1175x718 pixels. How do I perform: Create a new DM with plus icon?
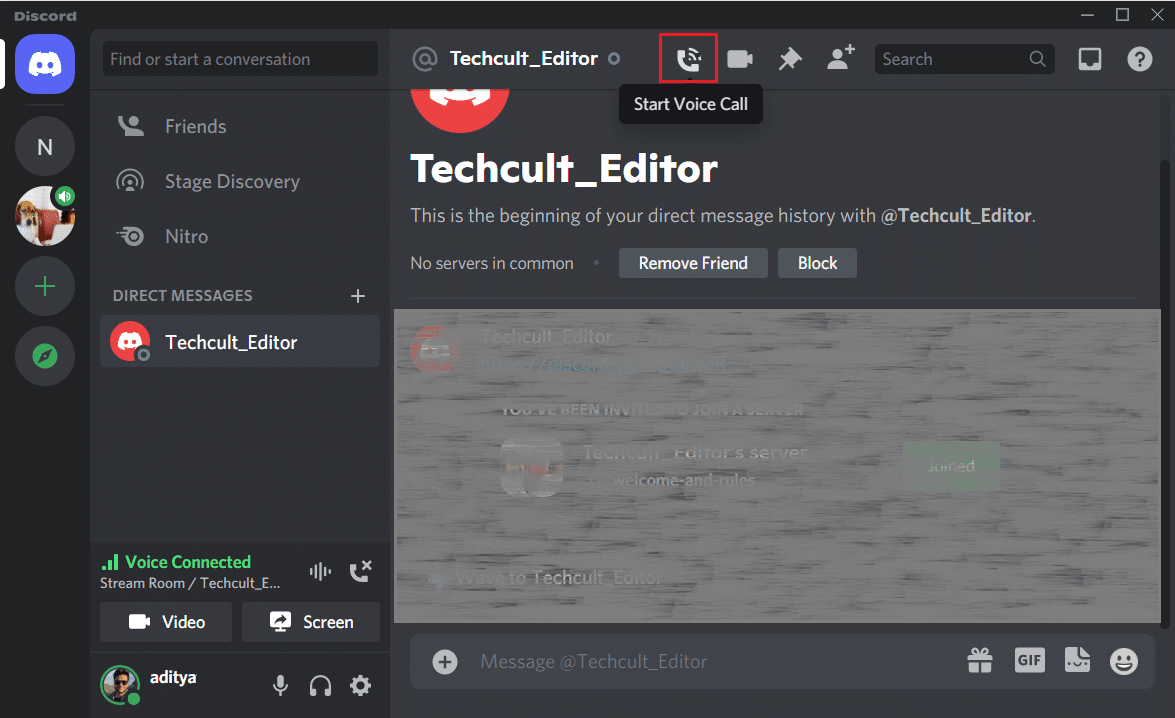(x=358, y=296)
